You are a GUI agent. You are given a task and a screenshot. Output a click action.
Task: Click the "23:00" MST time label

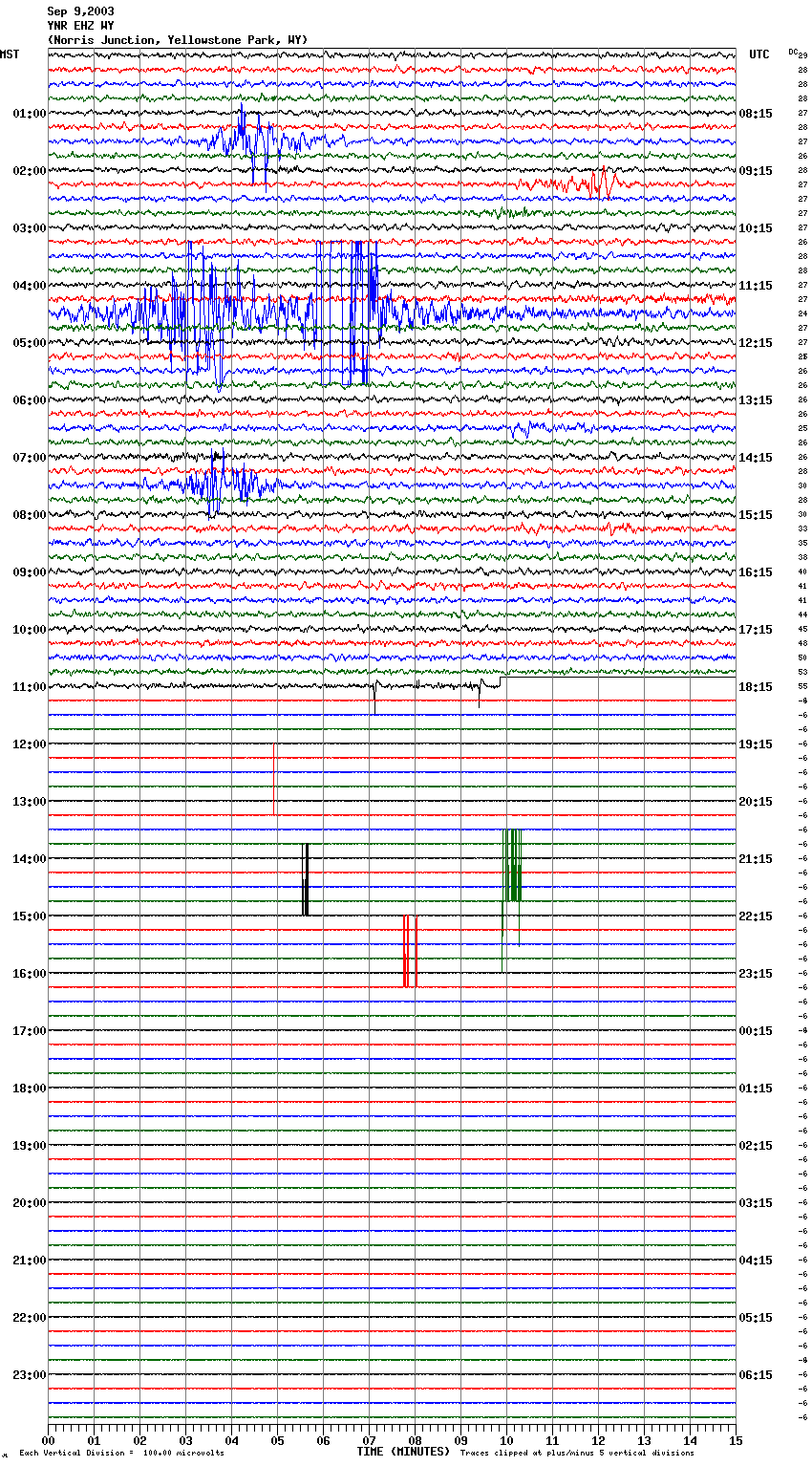coord(30,1375)
